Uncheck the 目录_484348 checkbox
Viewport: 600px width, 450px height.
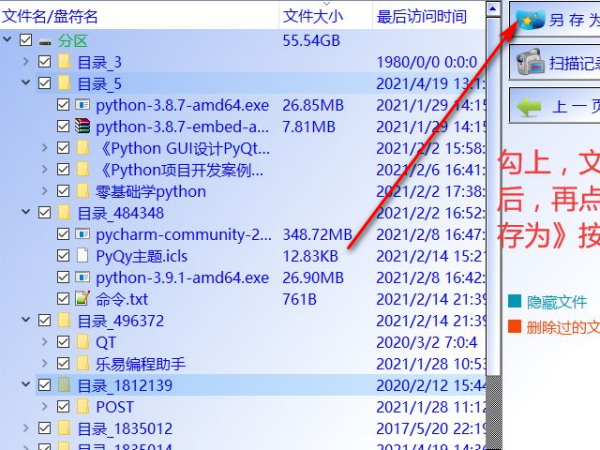[x=44, y=212]
